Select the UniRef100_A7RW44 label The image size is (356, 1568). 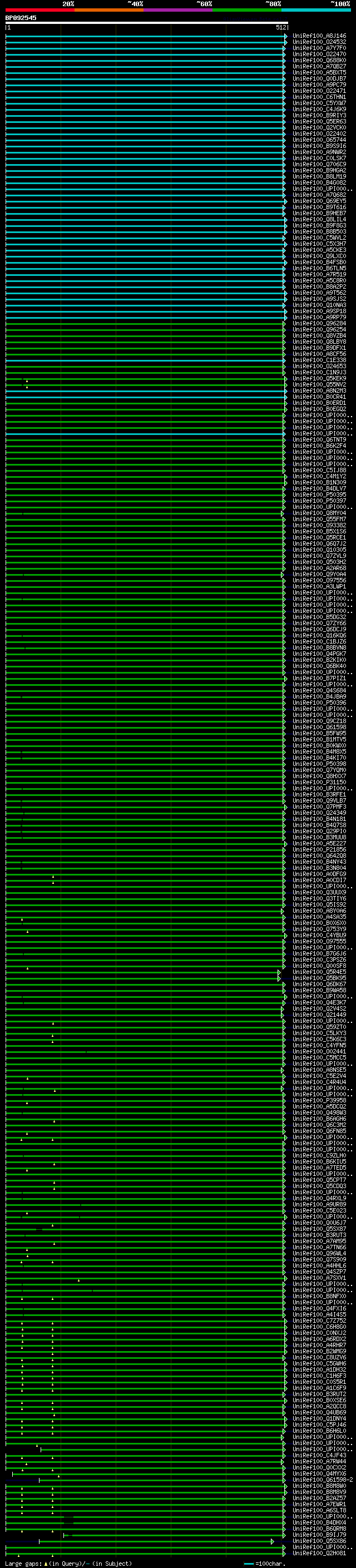coord(319,1461)
